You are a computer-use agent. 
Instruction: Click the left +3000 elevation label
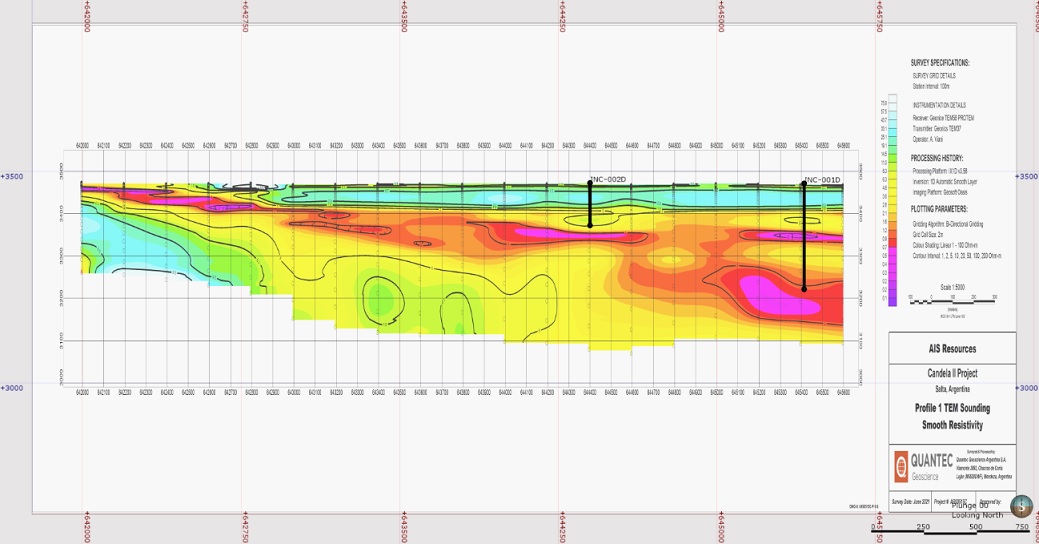(12, 388)
